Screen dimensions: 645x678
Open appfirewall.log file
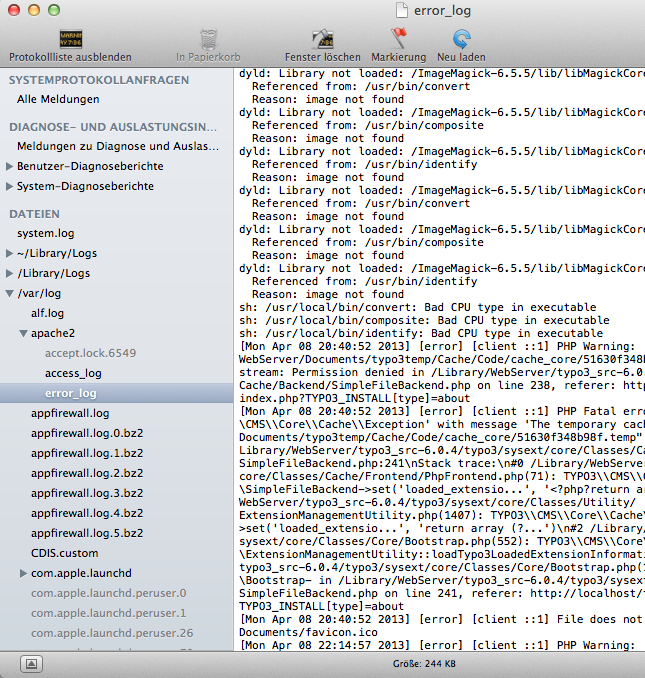tap(70, 413)
